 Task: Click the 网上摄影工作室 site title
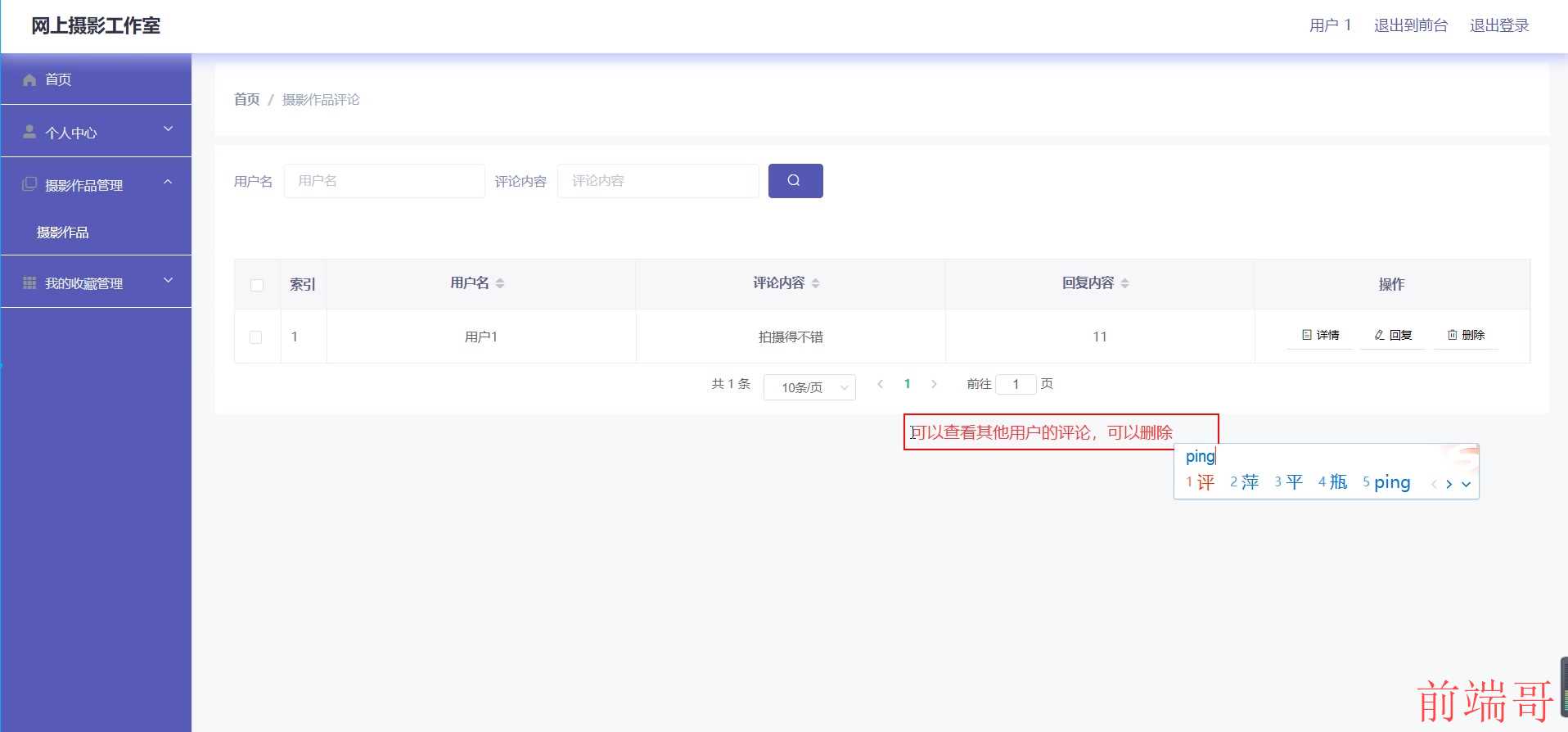click(96, 25)
